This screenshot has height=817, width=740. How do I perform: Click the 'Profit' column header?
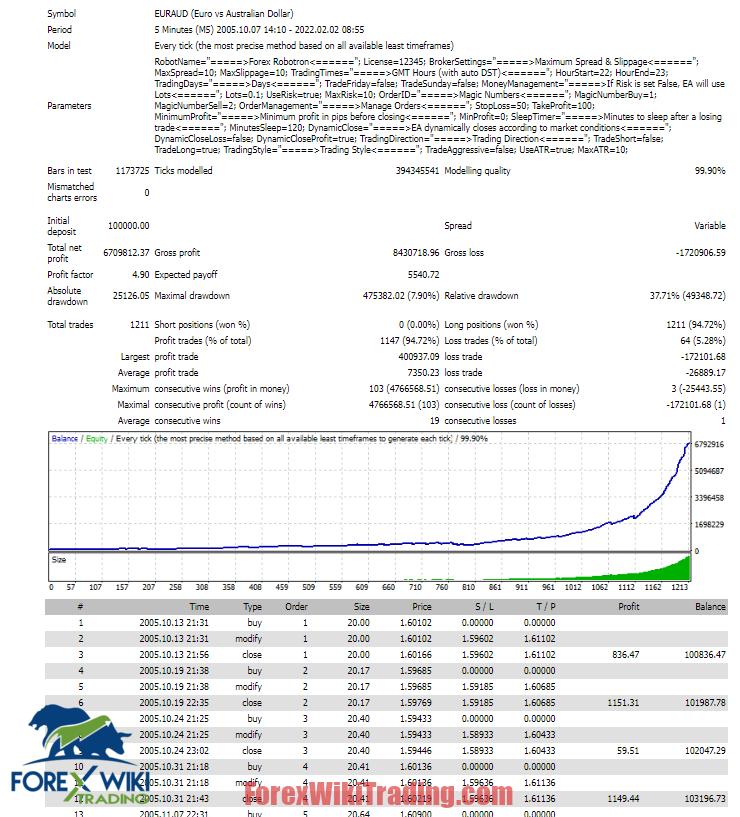click(628, 607)
